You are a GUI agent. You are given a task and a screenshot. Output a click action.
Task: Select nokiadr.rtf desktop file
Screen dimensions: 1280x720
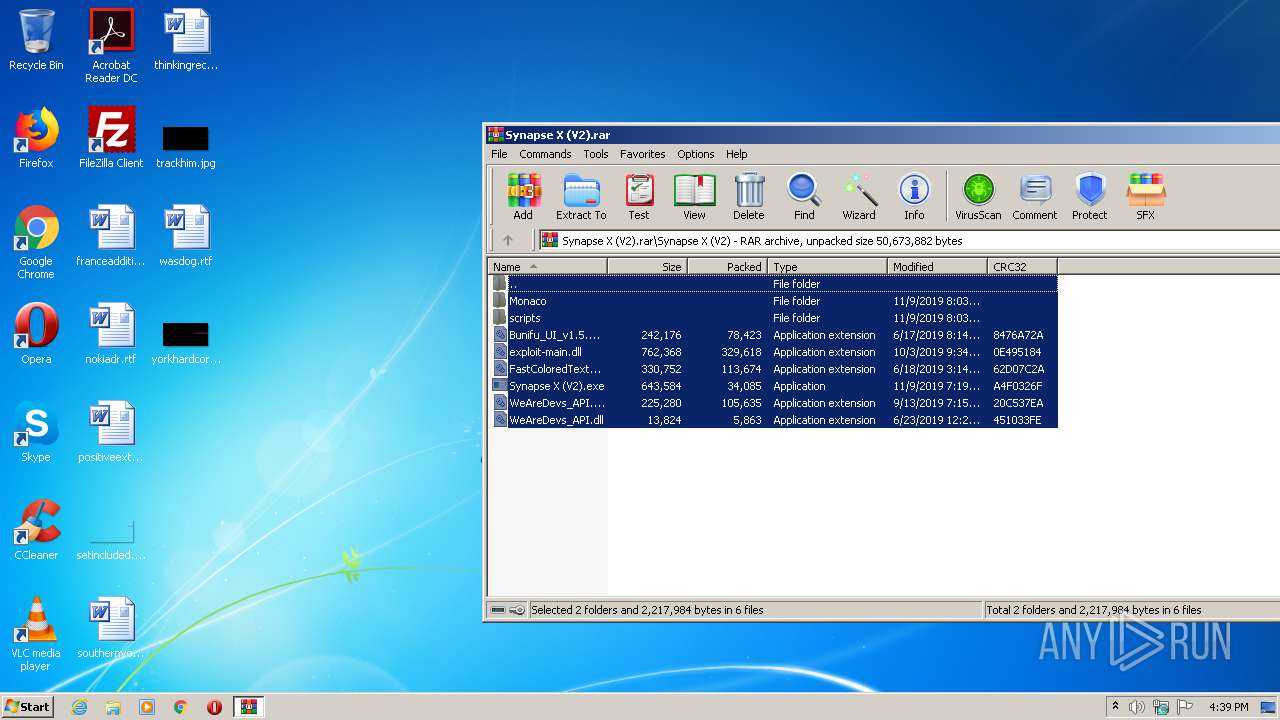pos(111,334)
